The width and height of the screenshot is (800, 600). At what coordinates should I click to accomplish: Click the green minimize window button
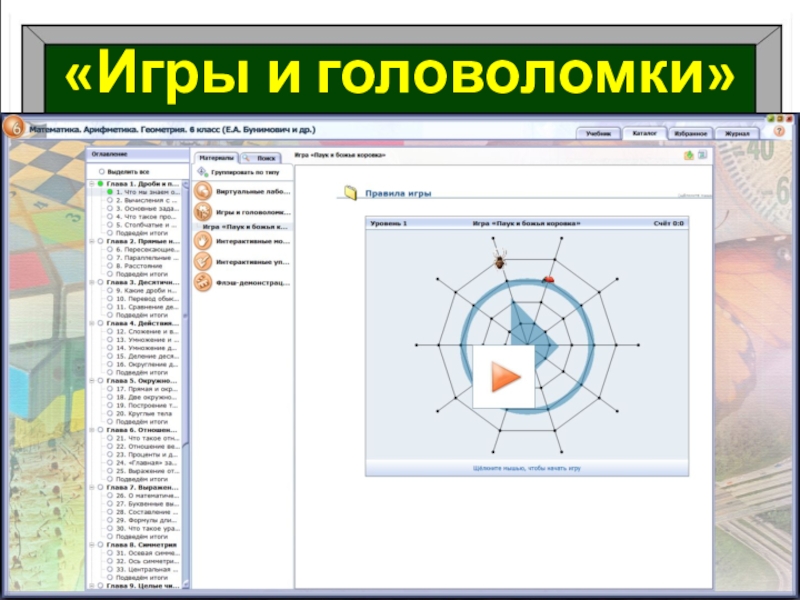coord(770,118)
